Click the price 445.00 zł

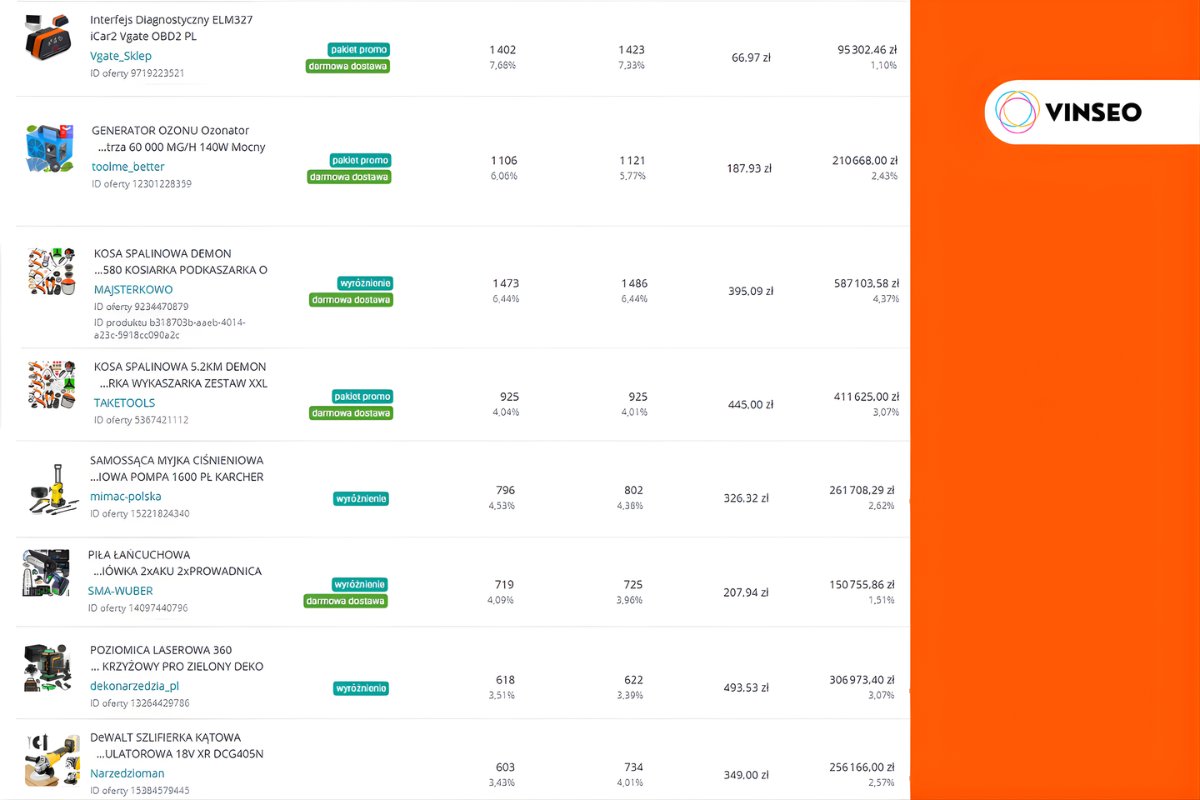[x=751, y=405]
